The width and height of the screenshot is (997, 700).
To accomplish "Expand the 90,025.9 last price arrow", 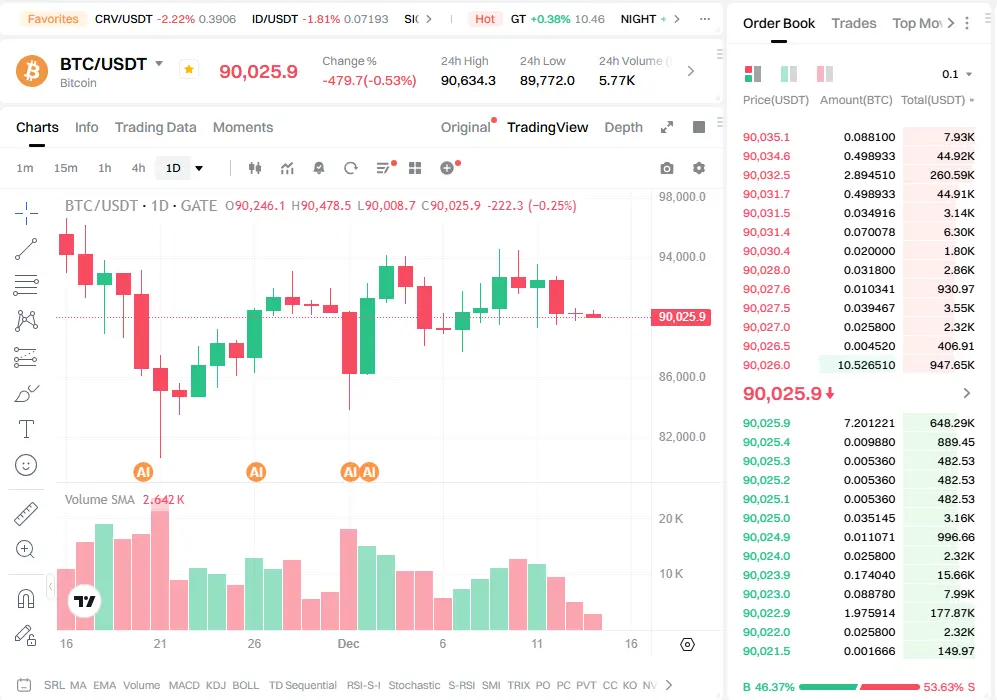I will [x=967, y=394].
